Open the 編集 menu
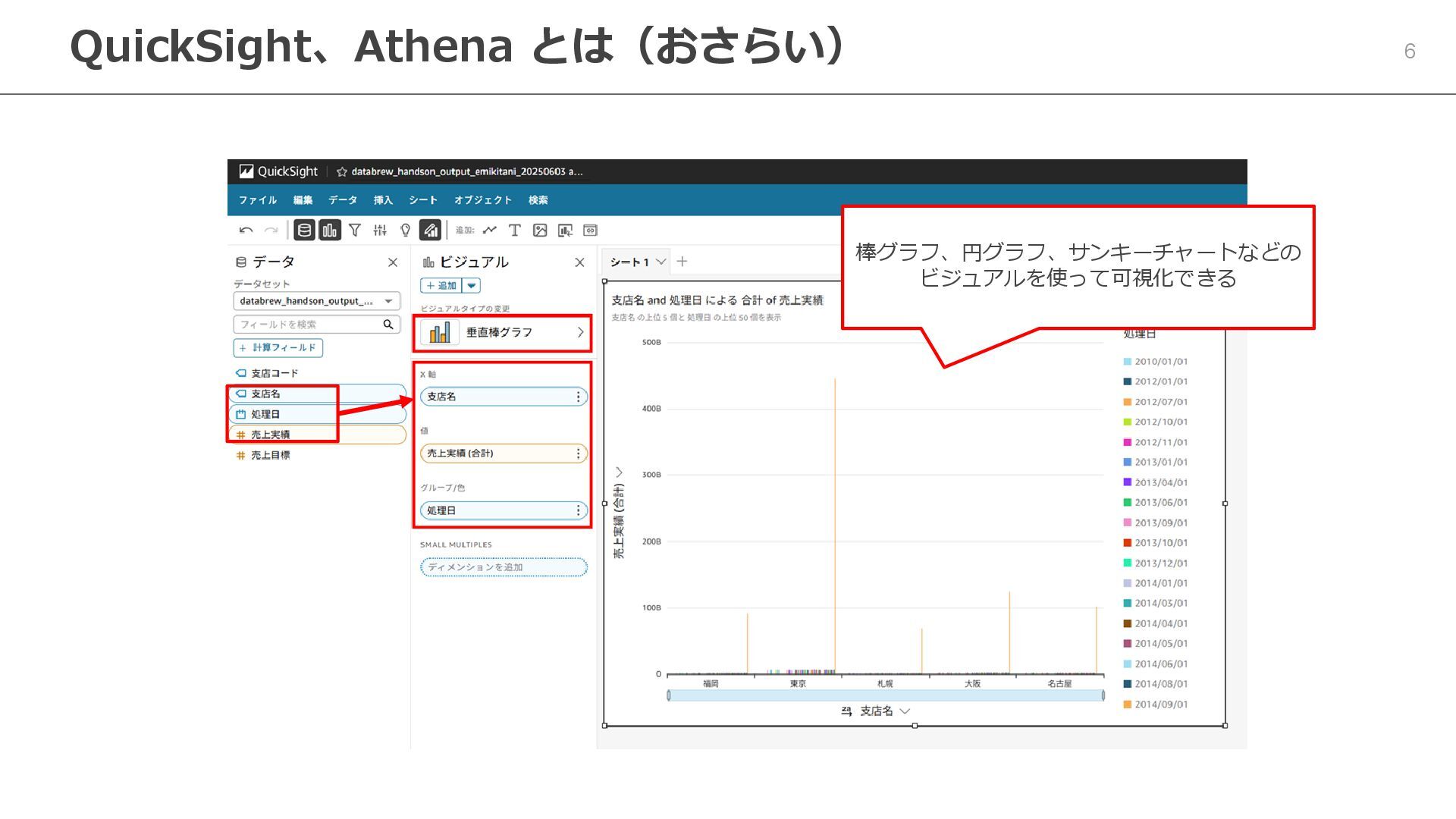Screen dimensions: 1456x819 click(x=303, y=200)
